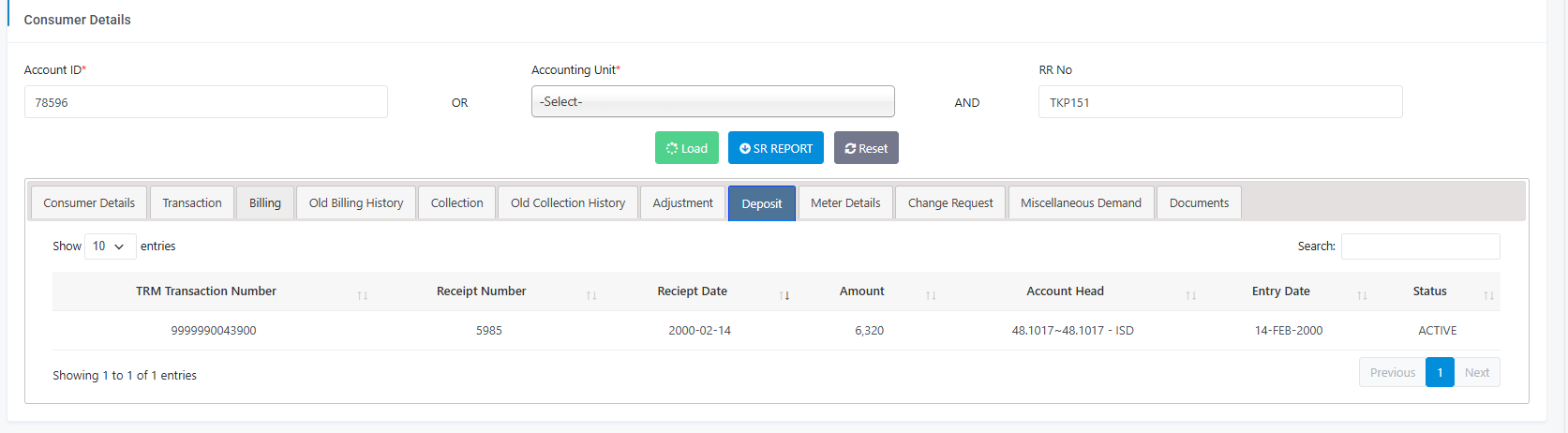The height and width of the screenshot is (433, 1568).
Task: Edit the RR No field
Action: tap(1219, 102)
